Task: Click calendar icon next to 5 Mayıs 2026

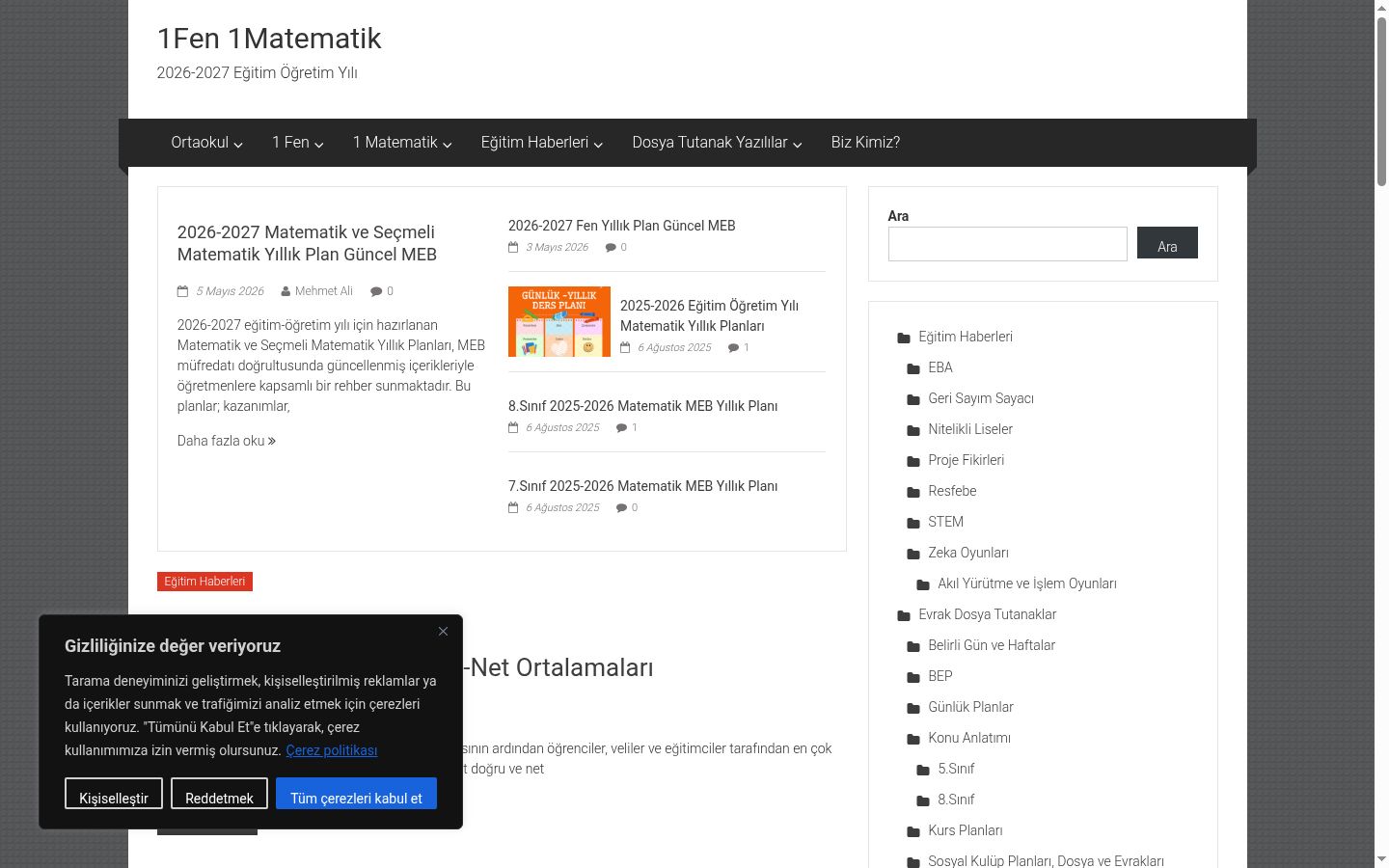Action: tap(182, 291)
